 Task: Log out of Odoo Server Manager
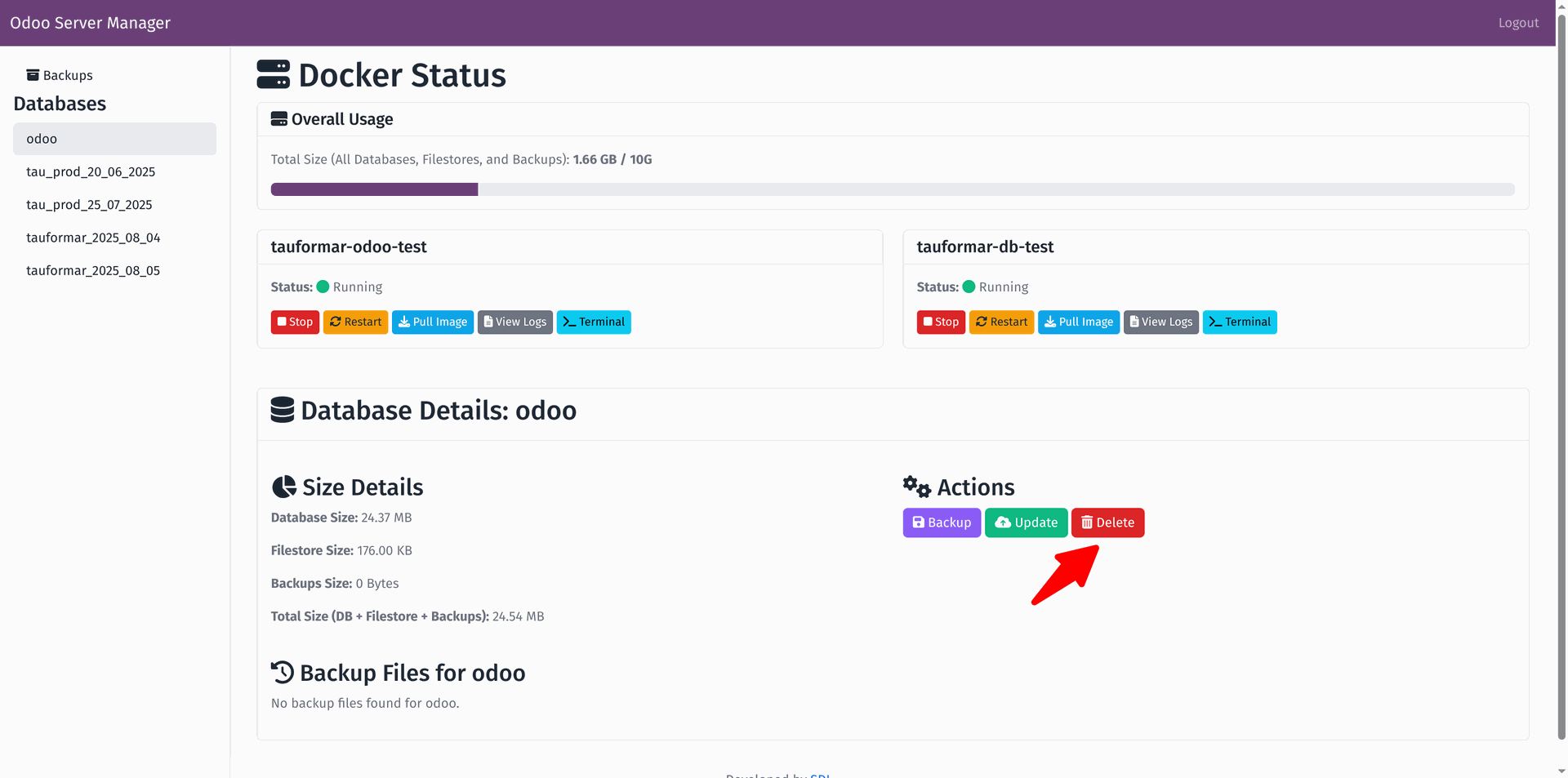1517,23
